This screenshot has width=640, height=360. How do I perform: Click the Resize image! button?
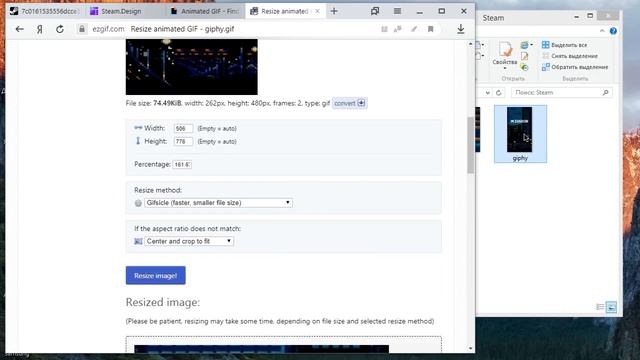pos(156,276)
